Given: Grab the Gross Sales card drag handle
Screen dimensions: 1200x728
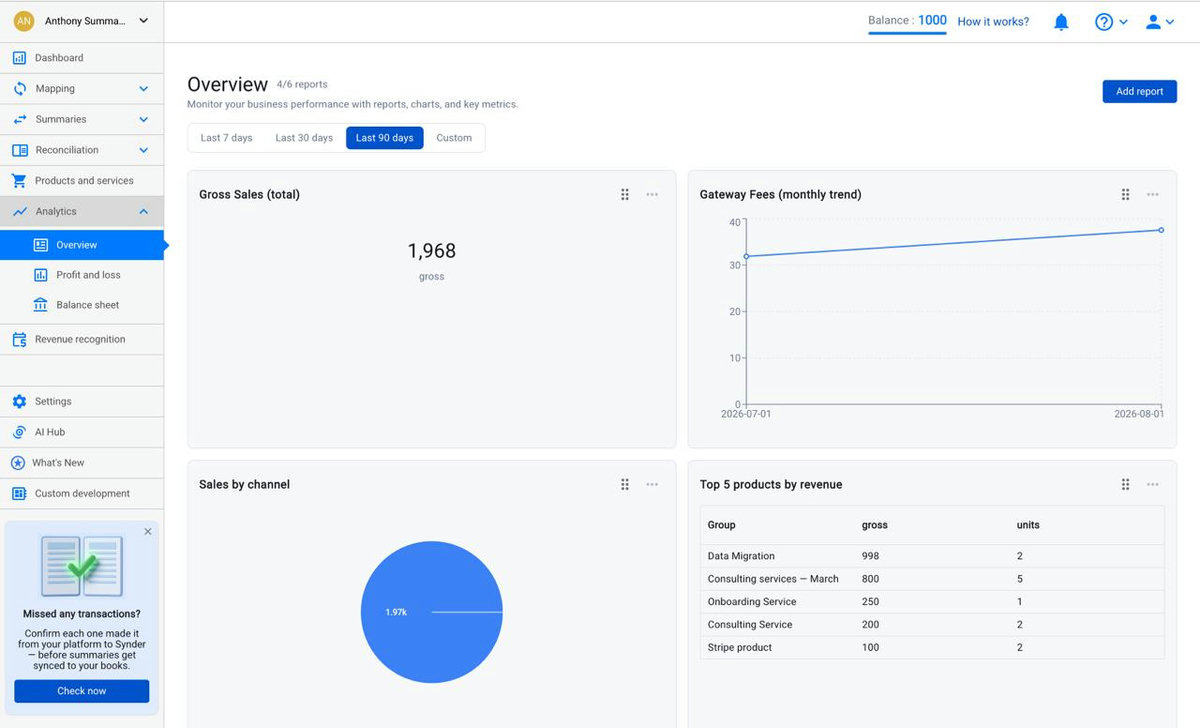Looking at the screenshot, I should (625, 195).
